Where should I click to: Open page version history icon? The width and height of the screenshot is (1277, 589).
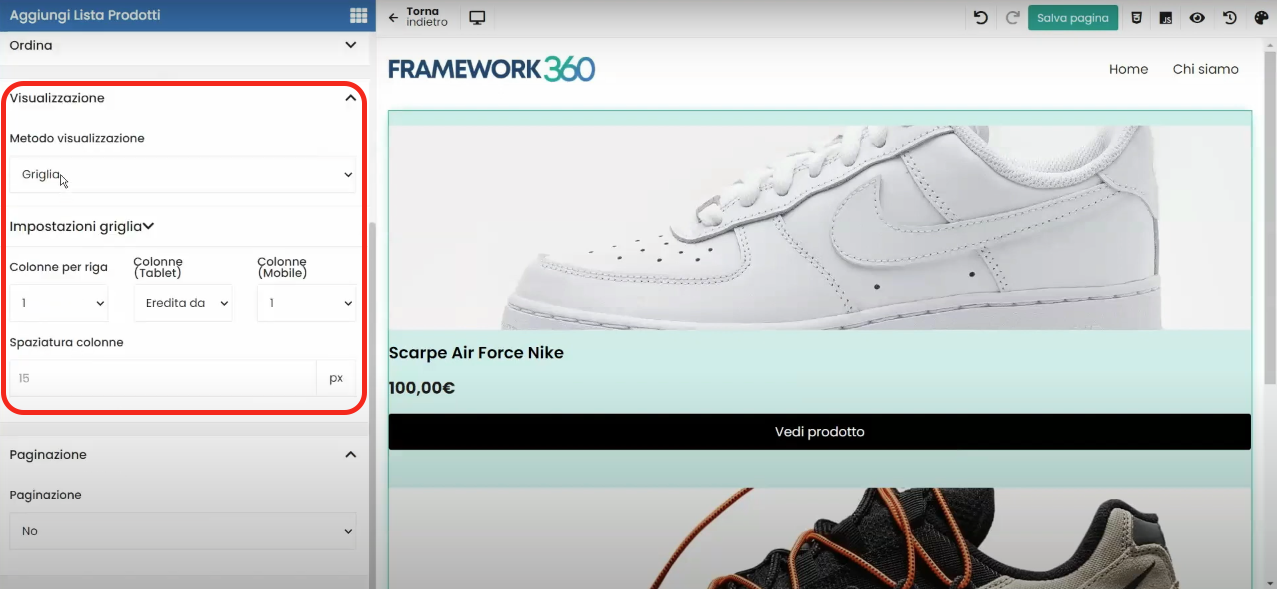click(x=1229, y=17)
